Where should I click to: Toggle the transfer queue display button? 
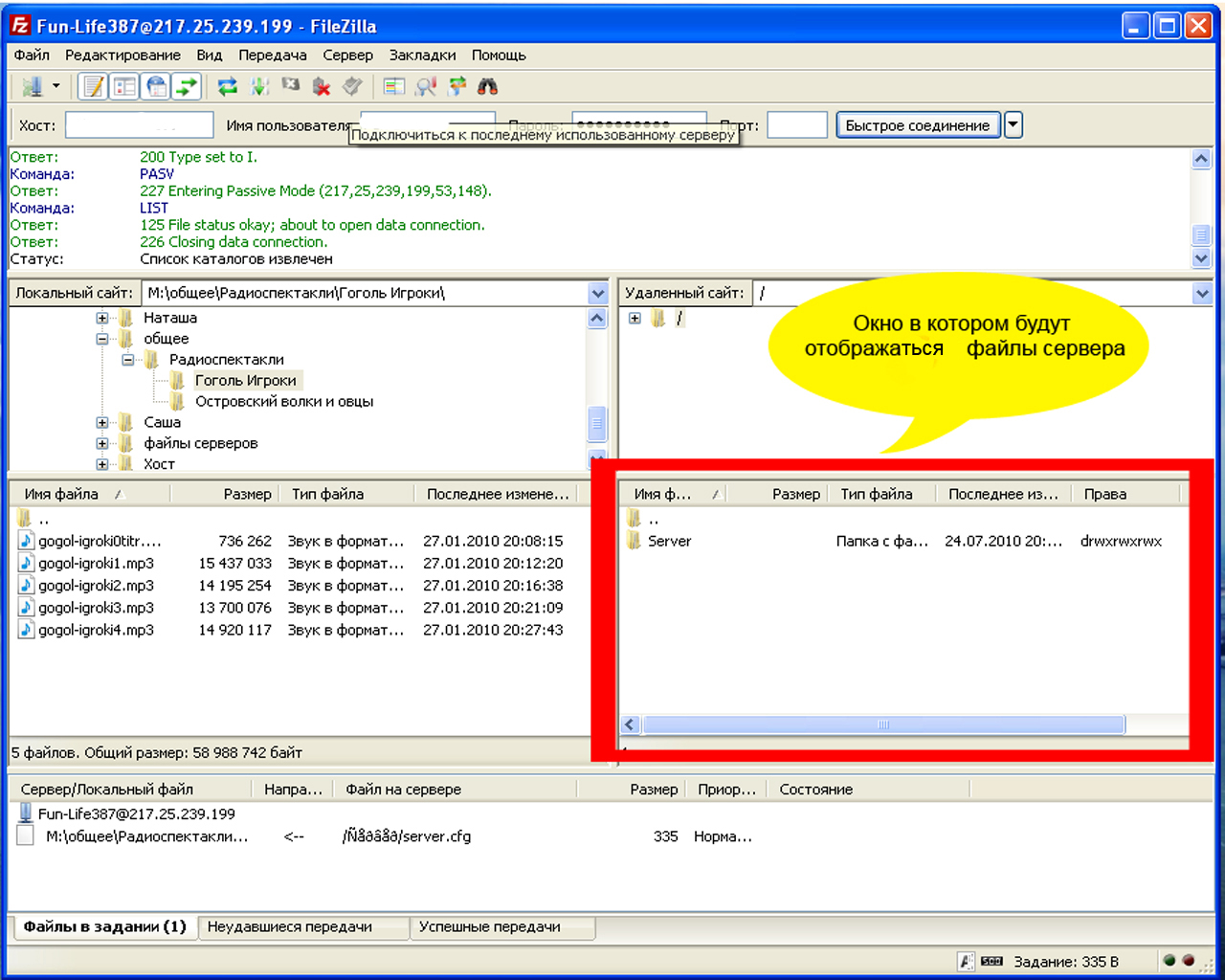[x=186, y=87]
